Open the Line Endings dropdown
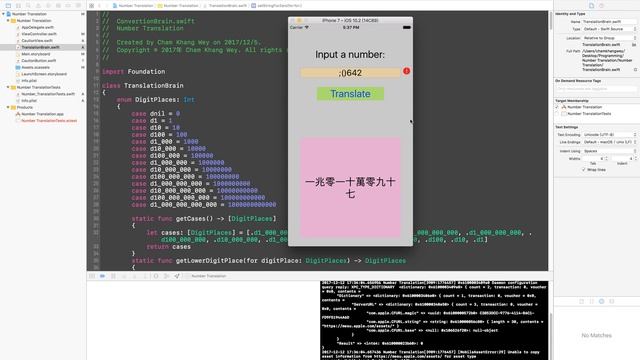 tap(609, 142)
